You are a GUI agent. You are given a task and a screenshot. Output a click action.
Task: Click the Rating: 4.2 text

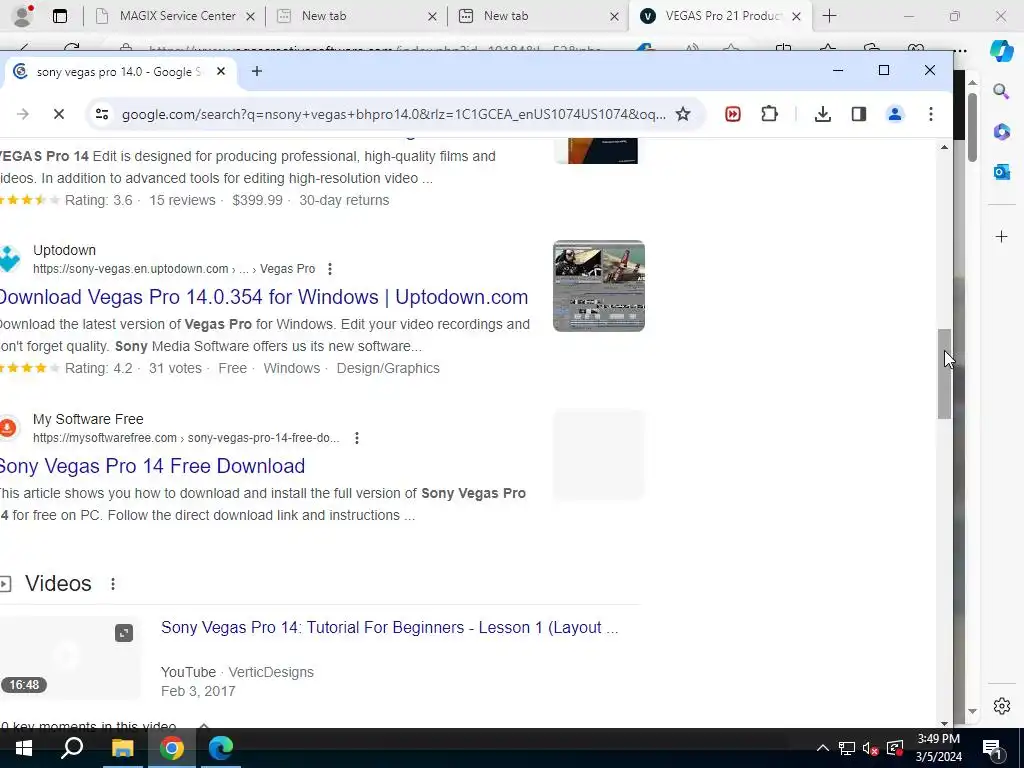tap(99, 368)
